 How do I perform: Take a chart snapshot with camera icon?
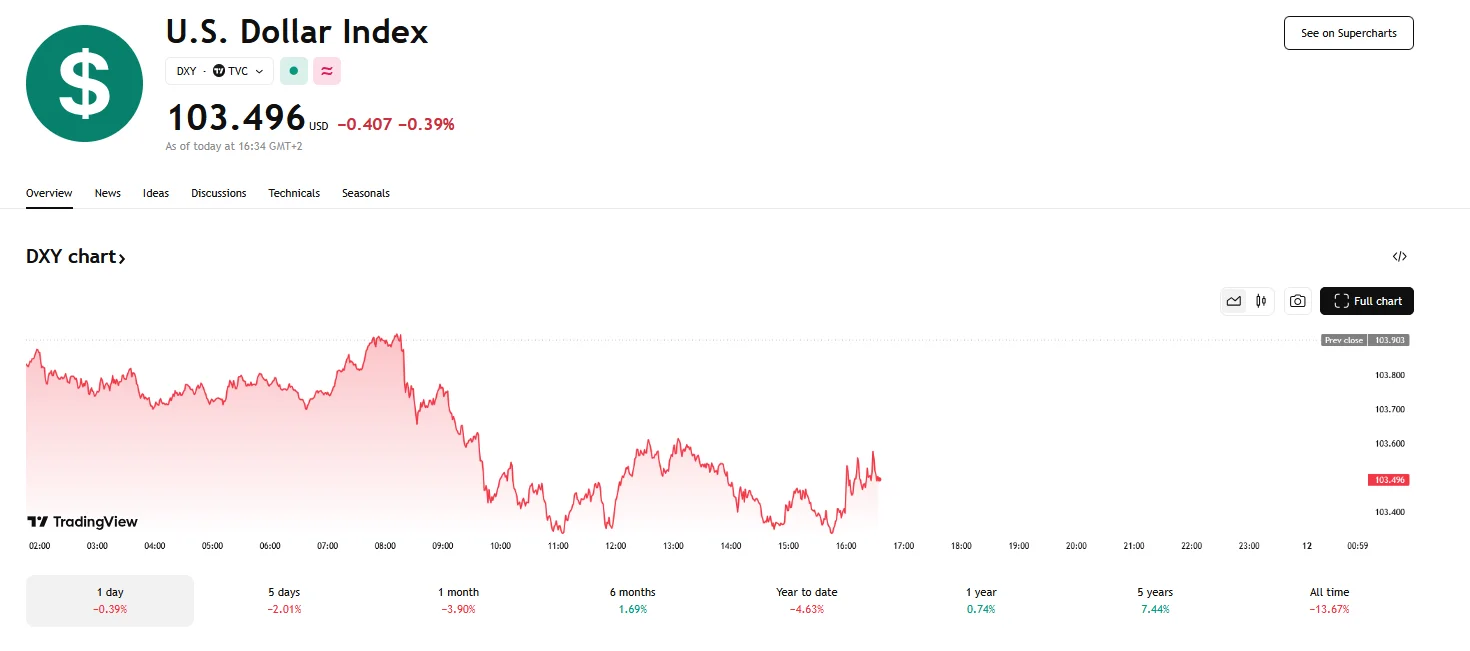[x=1297, y=301]
